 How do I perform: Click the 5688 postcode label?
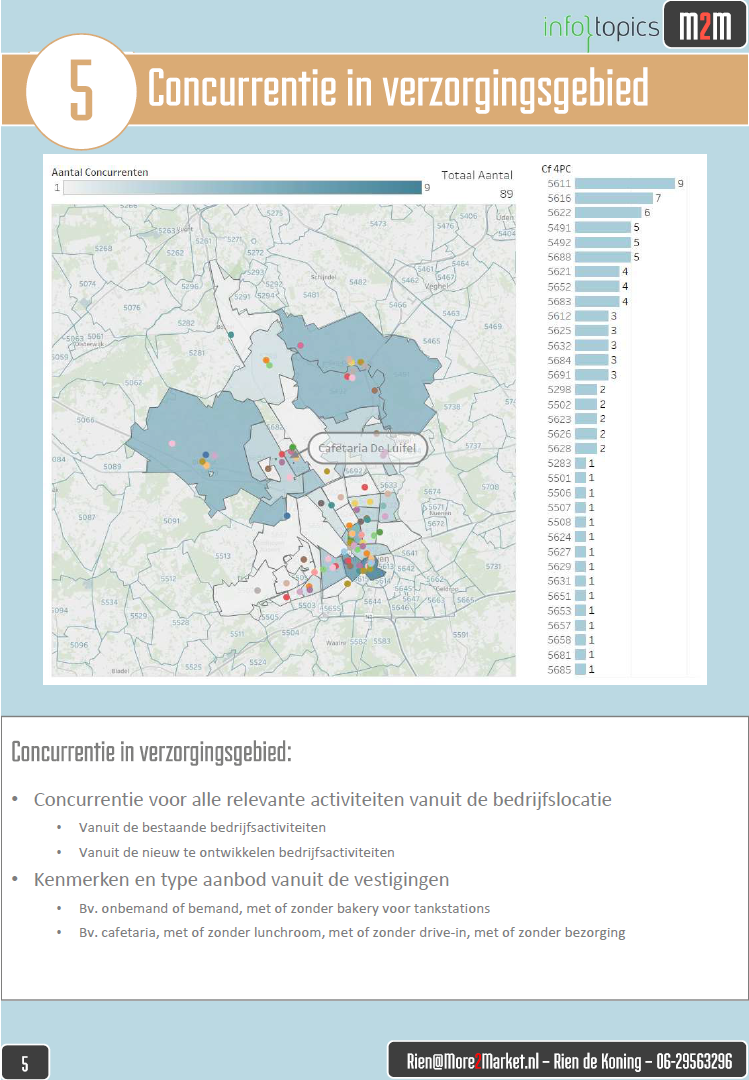[559, 257]
